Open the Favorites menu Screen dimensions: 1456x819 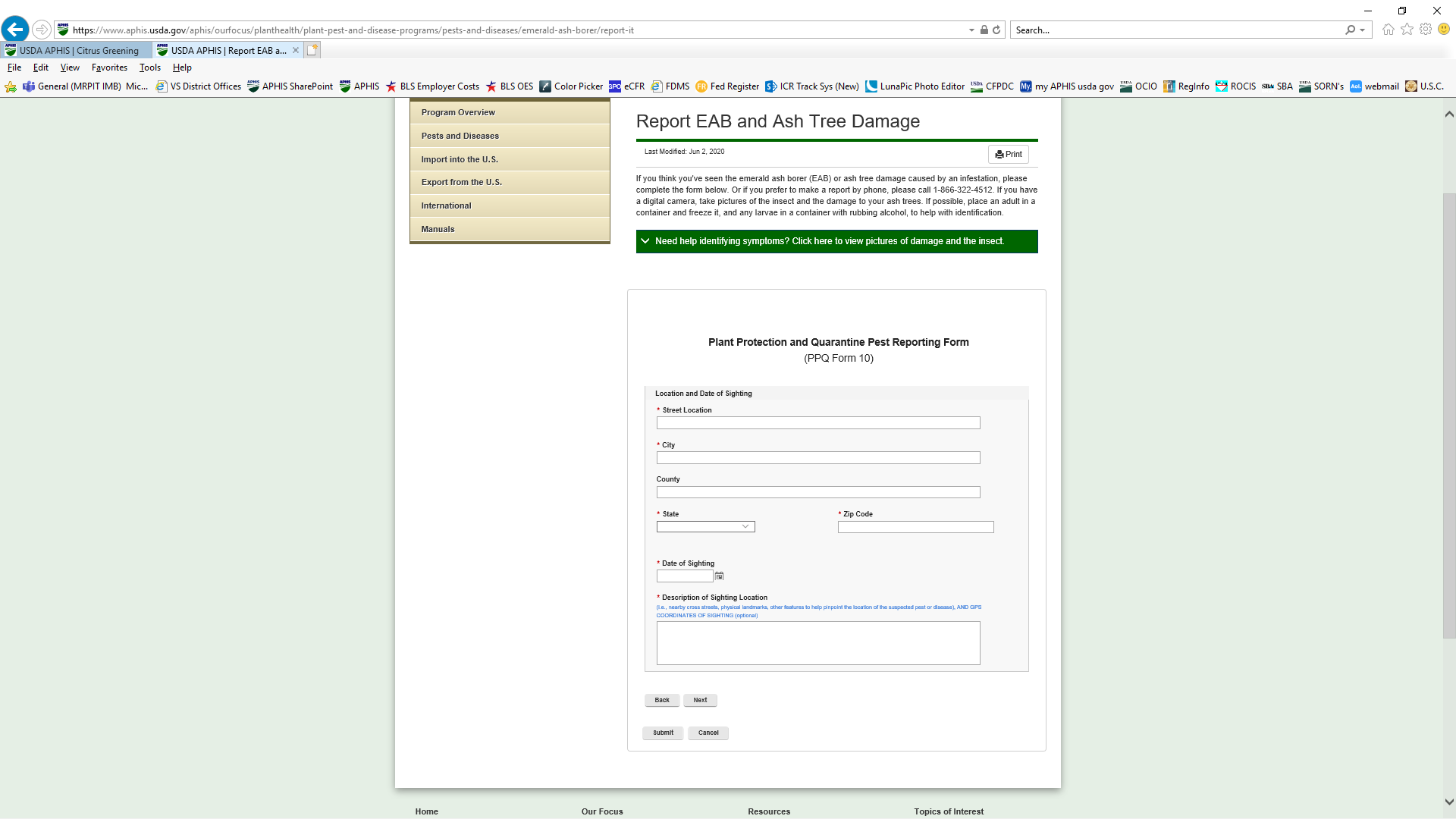coord(109,67)
